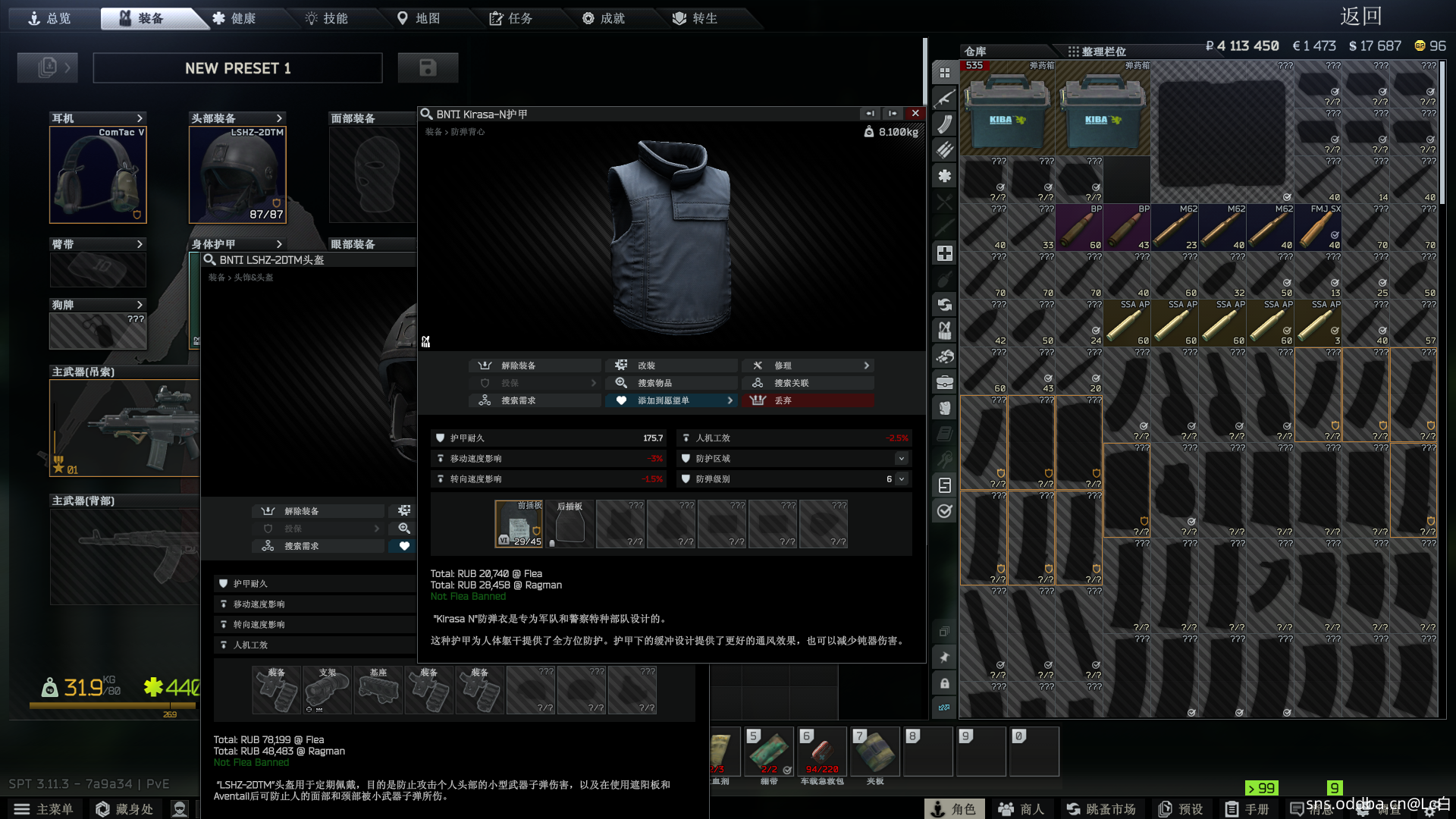Select the 前插板 front plate slot
The image size is (1456, 819).
519,523
